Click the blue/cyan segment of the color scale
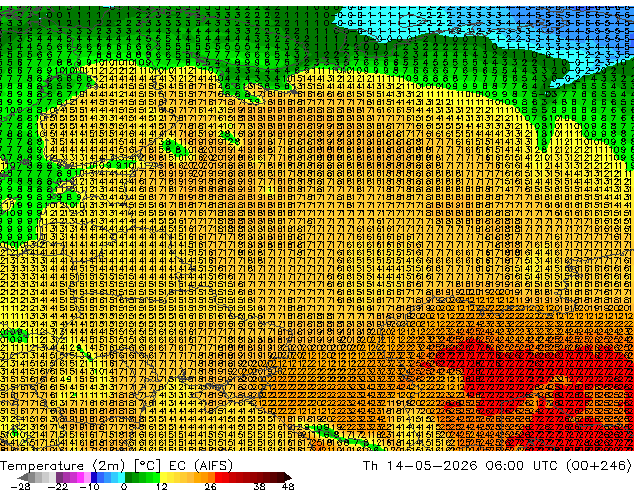The height and width of the screenshot is (490, 634). (x=108, y=477)
